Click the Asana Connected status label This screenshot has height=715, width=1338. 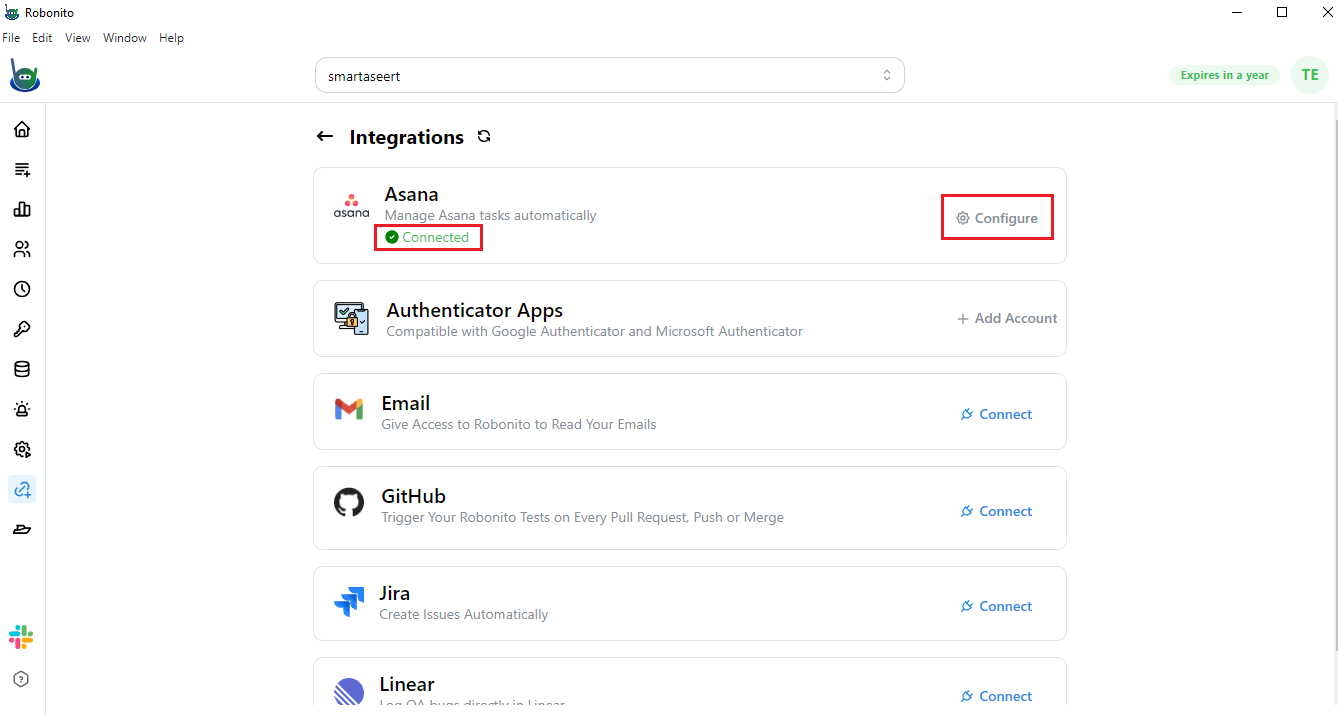click(x=427, y=237)
